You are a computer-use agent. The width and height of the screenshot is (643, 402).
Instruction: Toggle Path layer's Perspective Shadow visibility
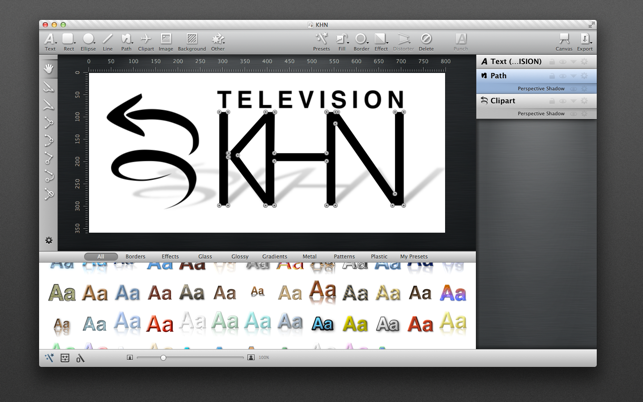tap(574, 89)
